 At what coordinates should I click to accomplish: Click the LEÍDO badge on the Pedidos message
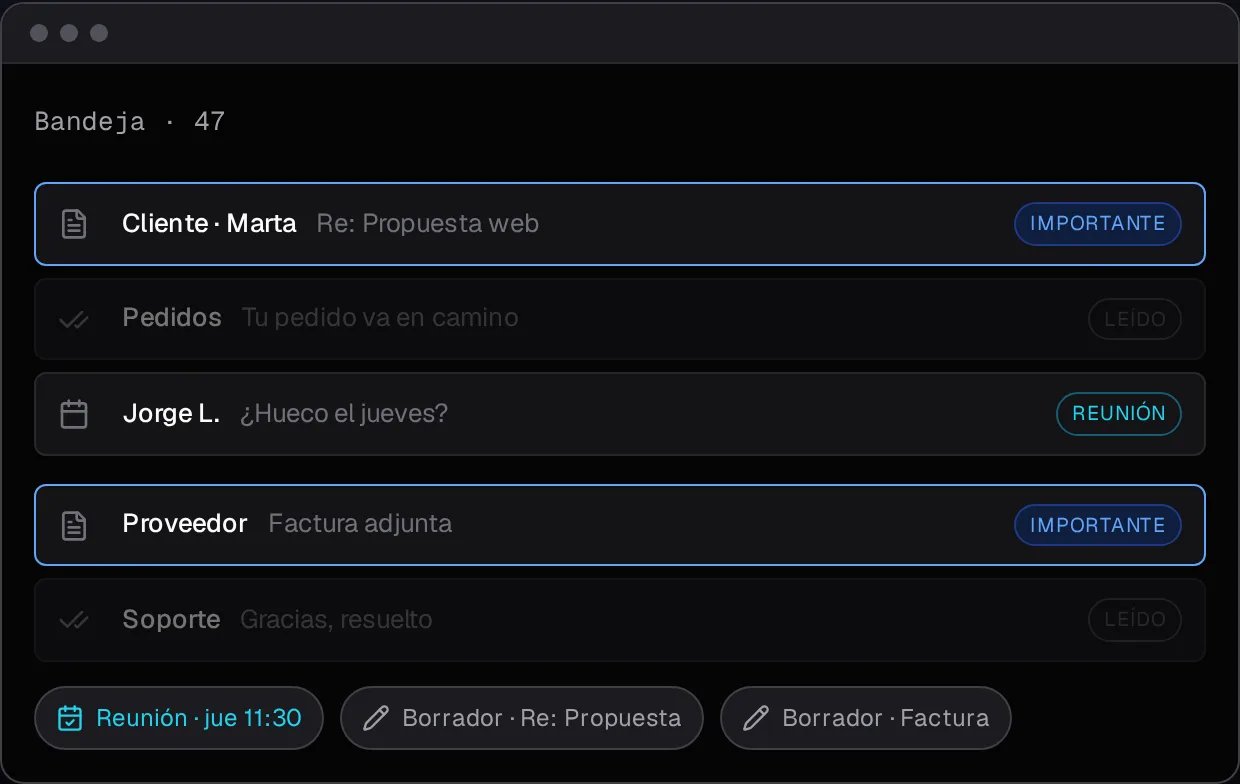1135,320
